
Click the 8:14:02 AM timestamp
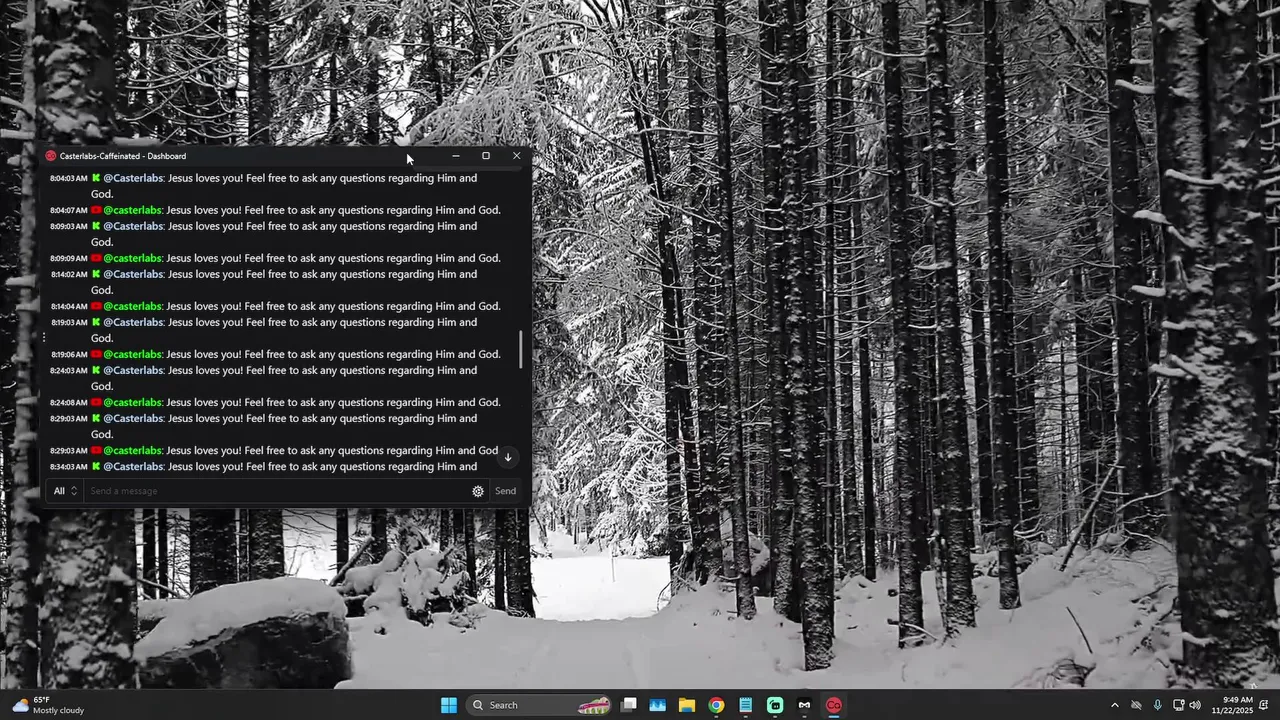[69, 274]
